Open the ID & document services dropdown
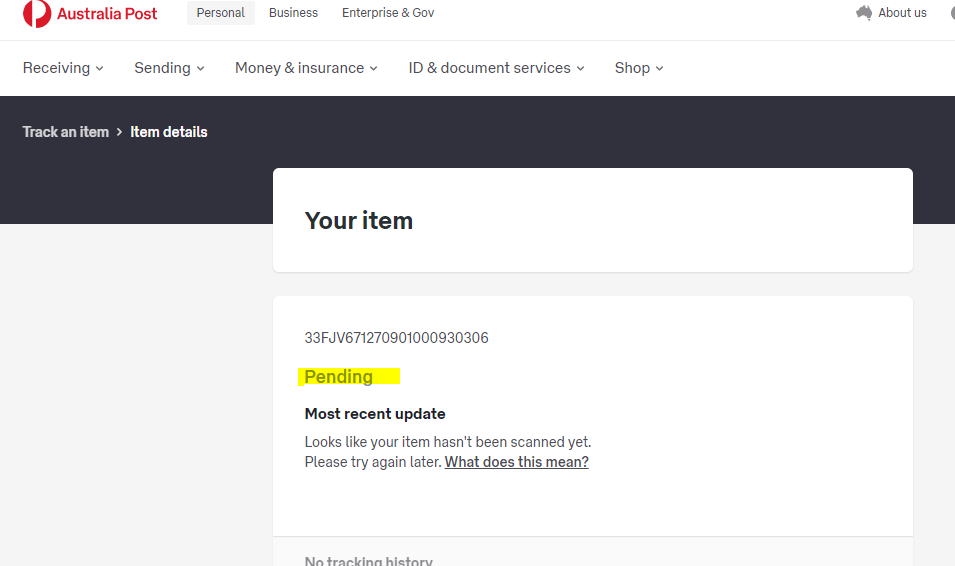This screenshot has width=955, height=566. pos(496,68)
